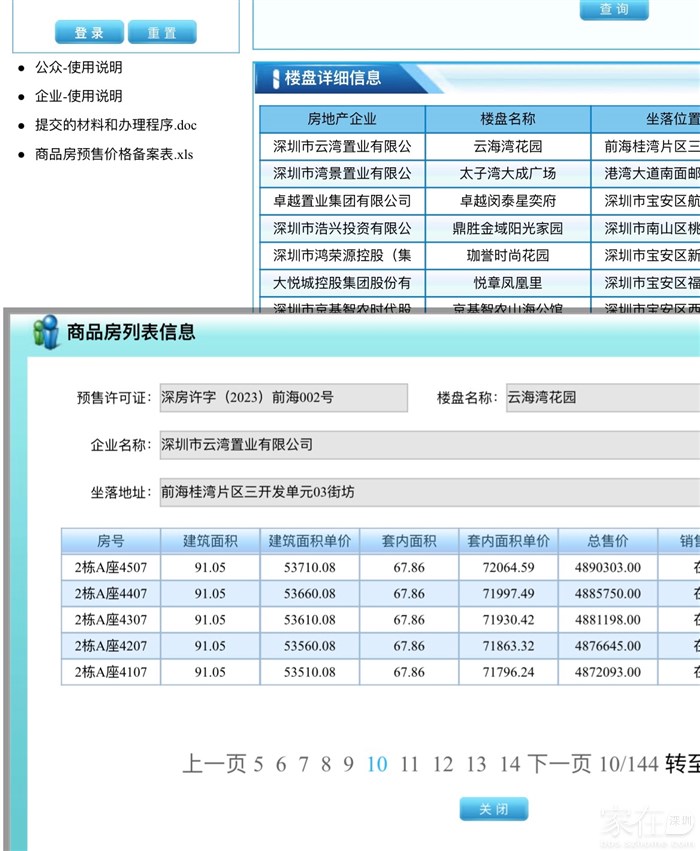Screen dimensions: 700x851
Task: Click the 查询 search button
Action: point(614,10)
